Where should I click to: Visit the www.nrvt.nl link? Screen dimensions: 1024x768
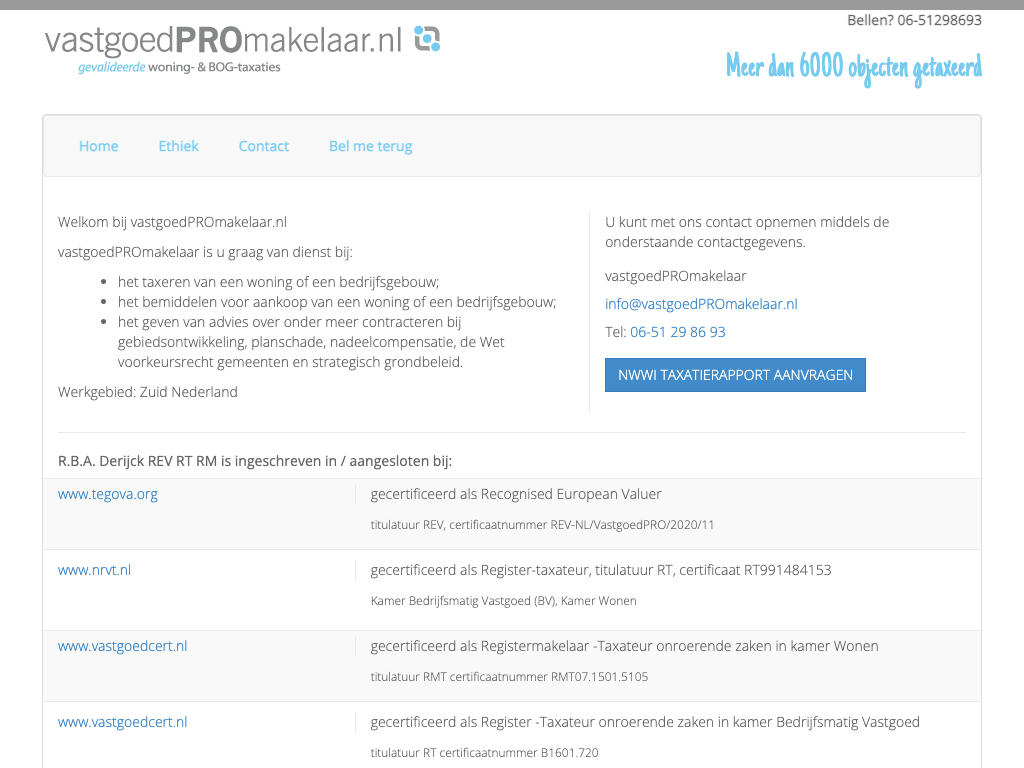(x=94, y=570)
